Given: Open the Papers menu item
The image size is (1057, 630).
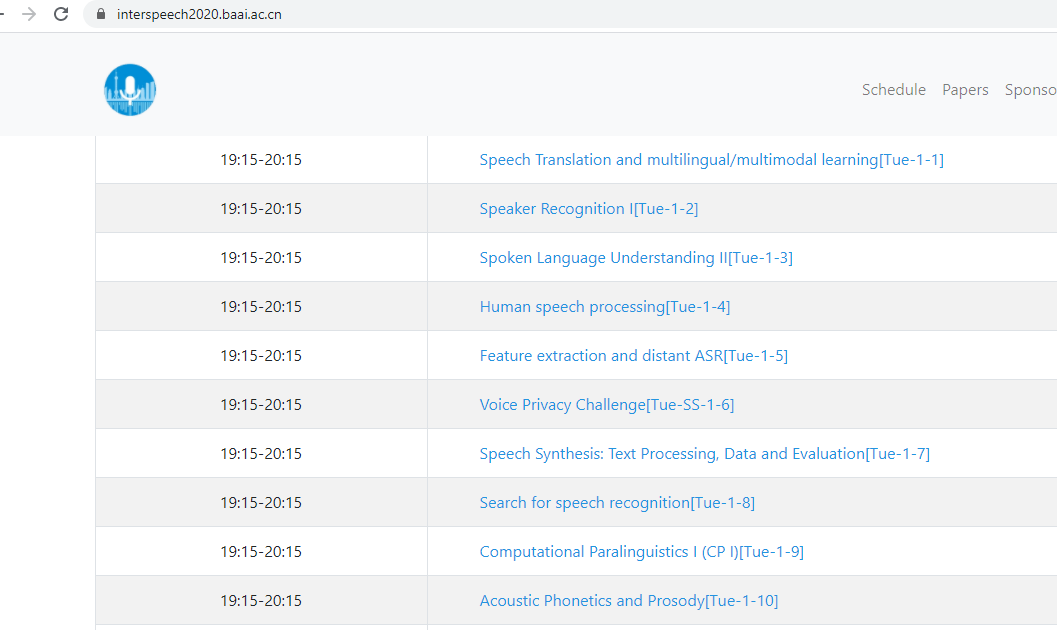Looking at the screenshot, I should (x=965, y=89).
